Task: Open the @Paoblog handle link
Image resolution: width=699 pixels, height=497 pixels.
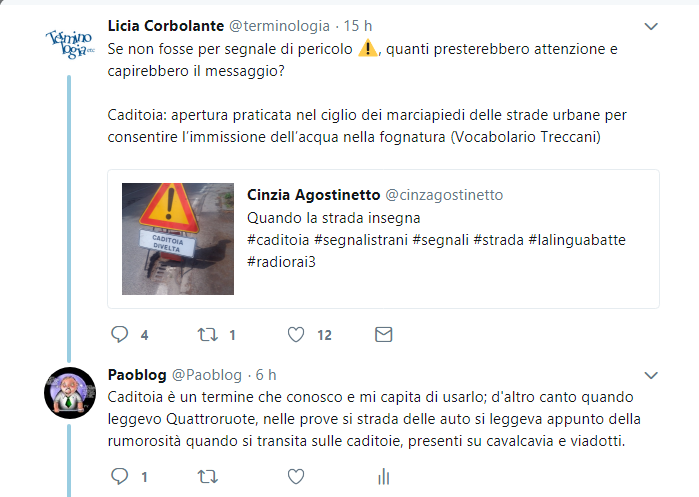Action: (207, 375)
